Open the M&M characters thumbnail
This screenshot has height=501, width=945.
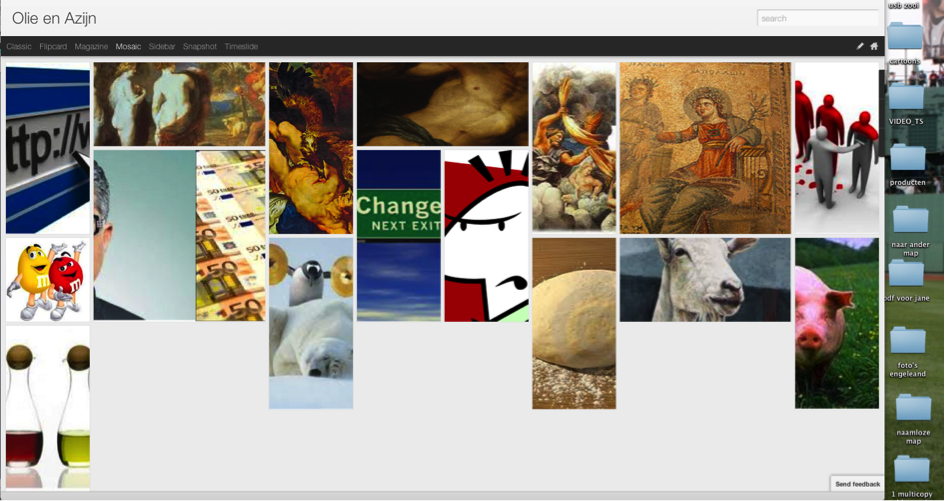(48, 280)
